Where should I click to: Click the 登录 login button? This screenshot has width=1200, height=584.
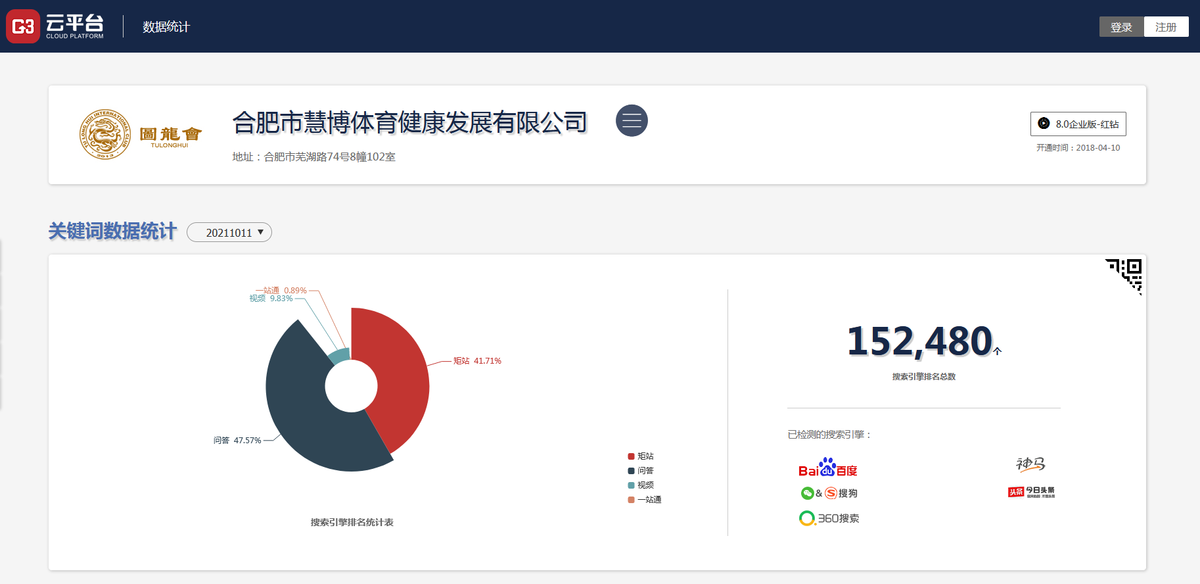(x=1121, y=27)
